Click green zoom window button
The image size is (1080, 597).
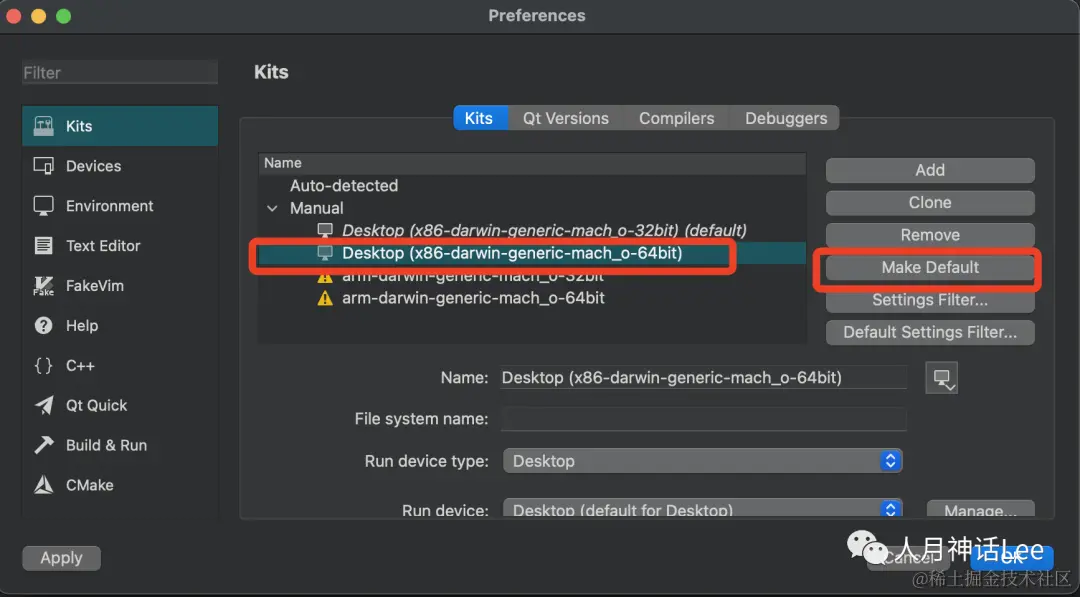(63, 16)
